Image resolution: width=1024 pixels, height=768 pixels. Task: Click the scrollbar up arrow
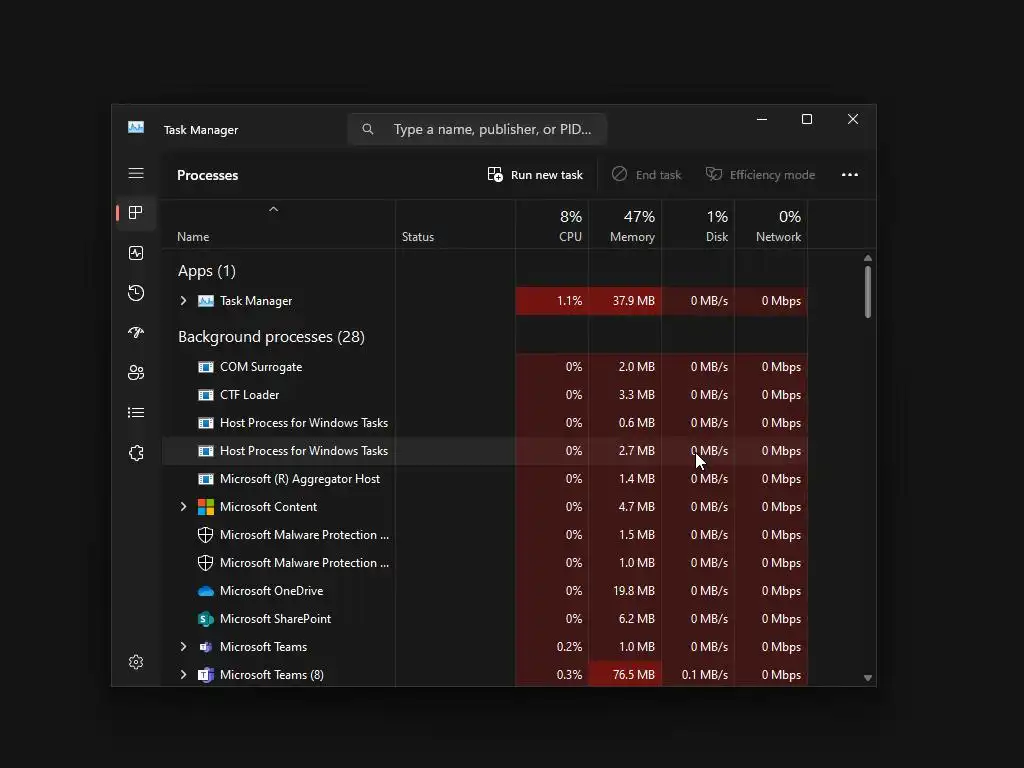868,258
